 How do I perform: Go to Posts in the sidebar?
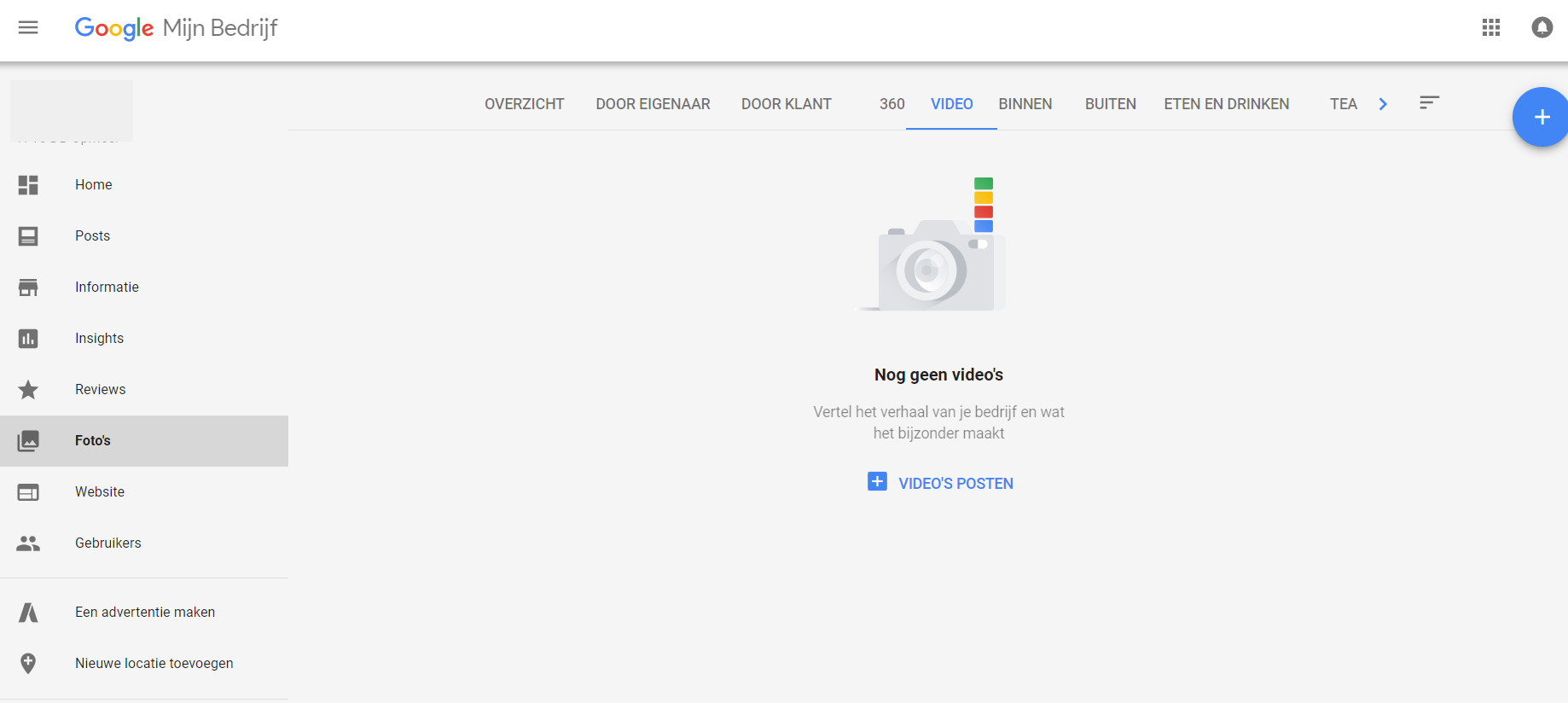(x=92, y=236)
